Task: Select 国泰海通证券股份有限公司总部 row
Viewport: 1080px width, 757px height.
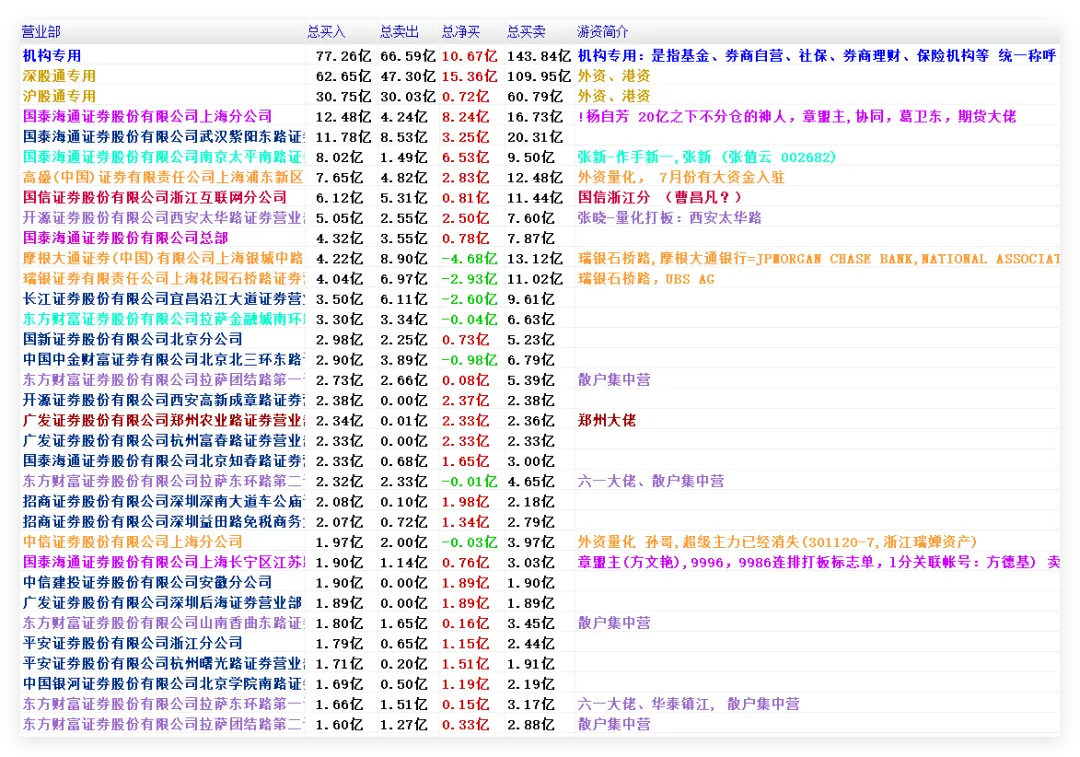Action: pyautogui.click(x=125, y=238)
